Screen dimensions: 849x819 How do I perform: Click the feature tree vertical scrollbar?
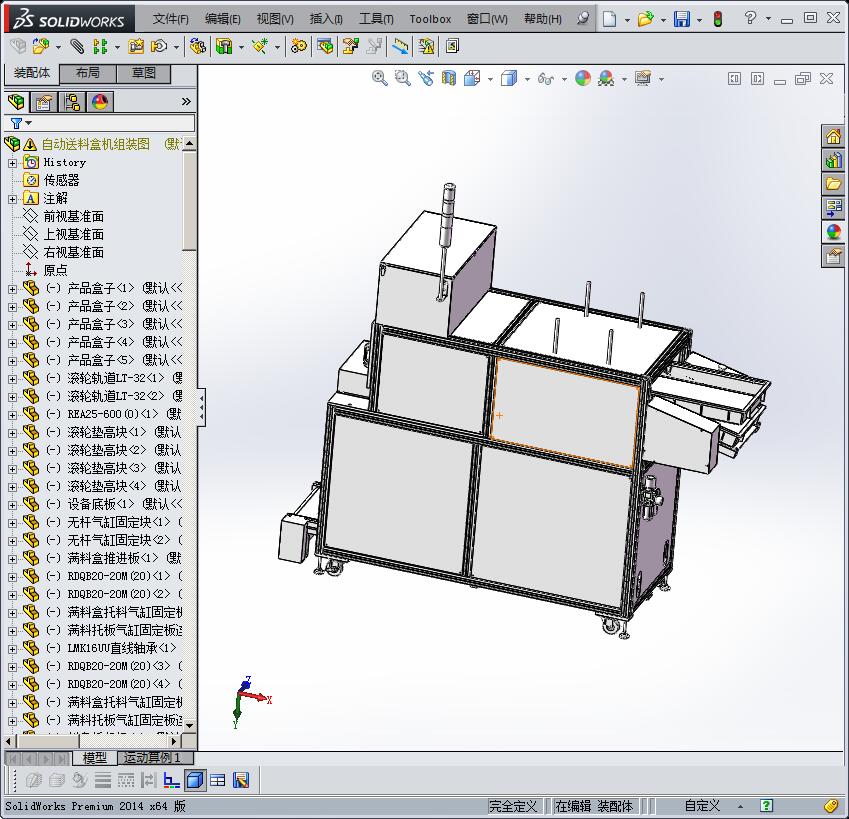pos(189,201)
